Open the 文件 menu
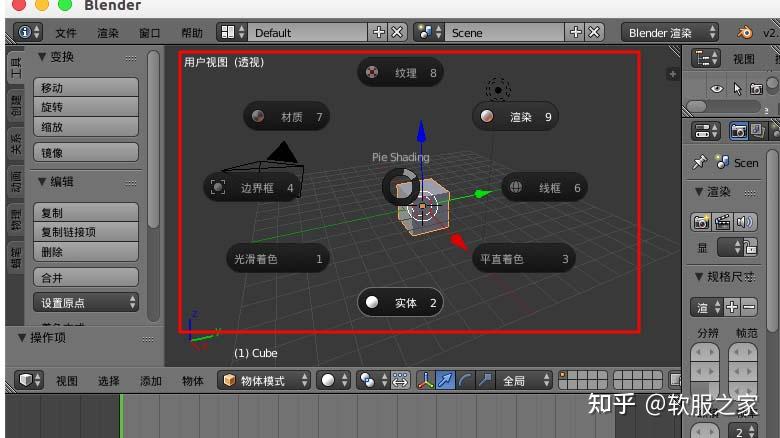 66,33
